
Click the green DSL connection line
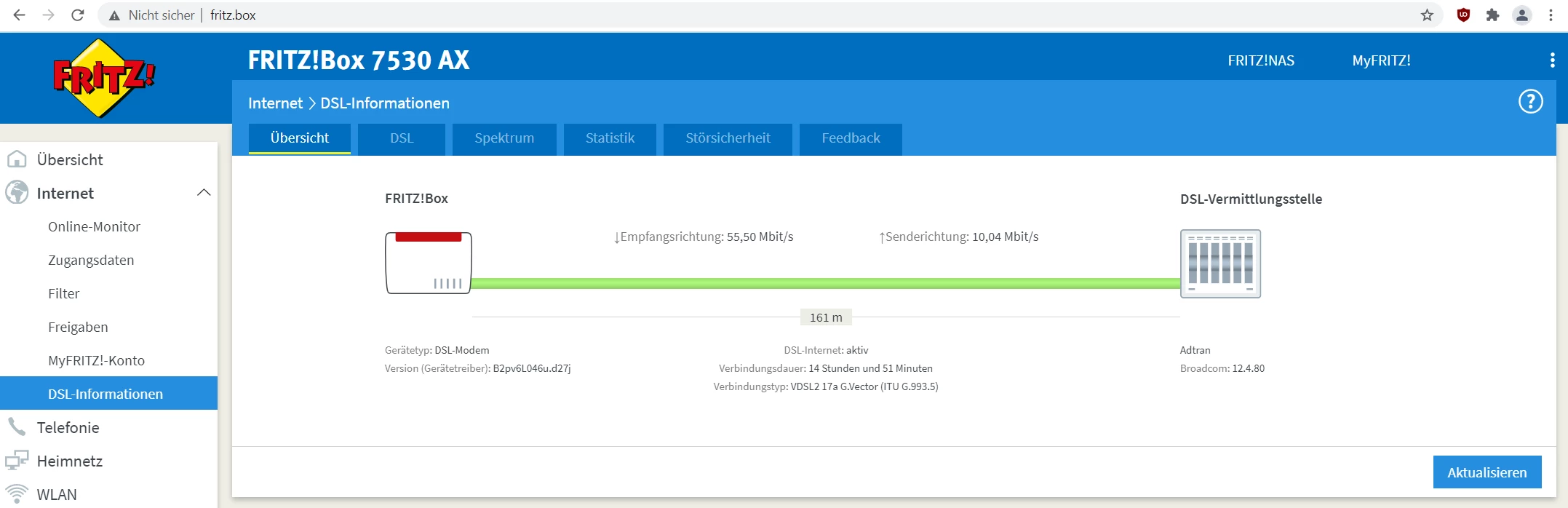pos(826,283)
